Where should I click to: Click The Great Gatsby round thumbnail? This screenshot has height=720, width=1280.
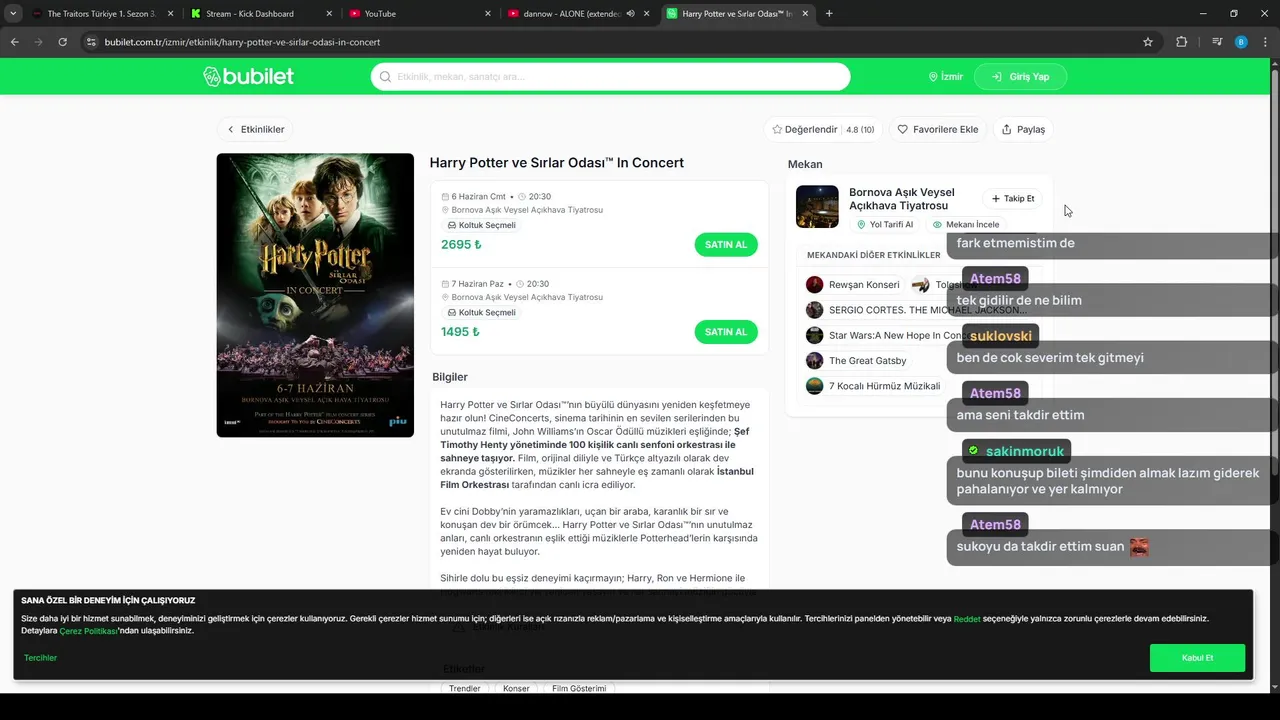pos(815,361)
